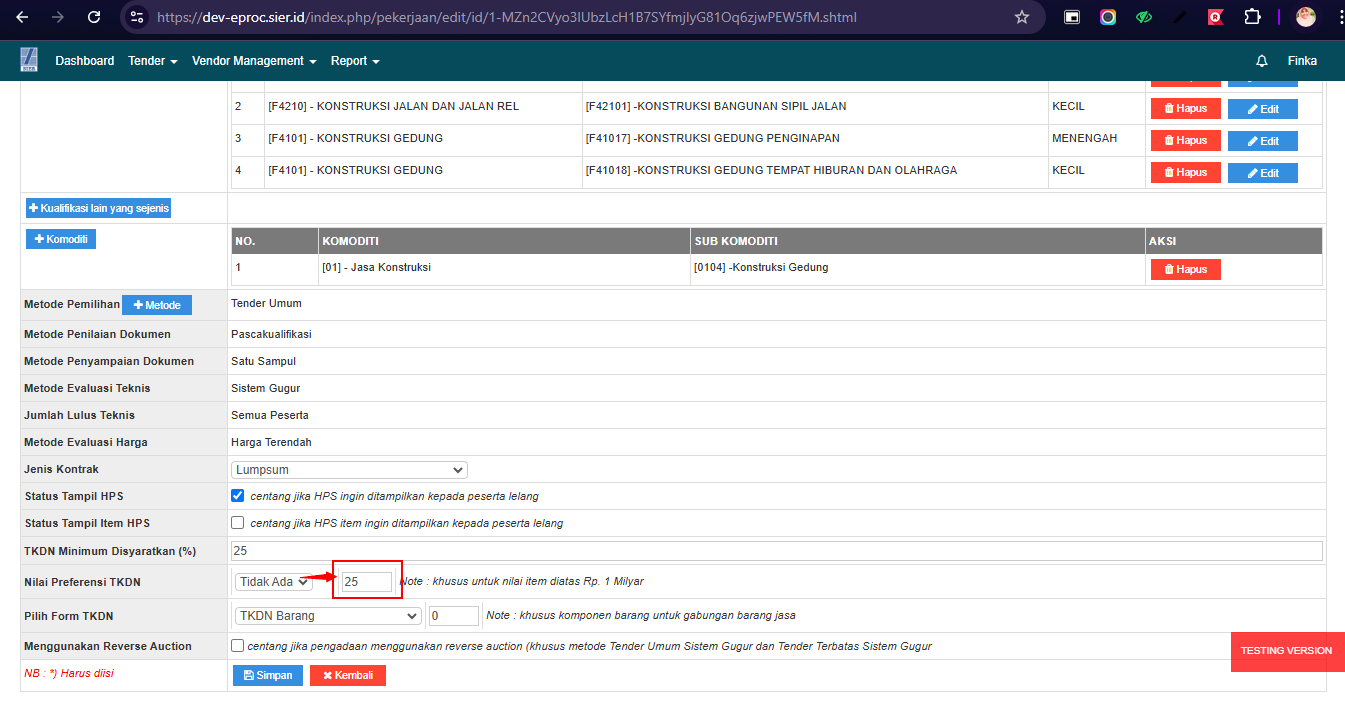Uncheck the Status Tampil HPS checkbox

(x=237, y=496)
